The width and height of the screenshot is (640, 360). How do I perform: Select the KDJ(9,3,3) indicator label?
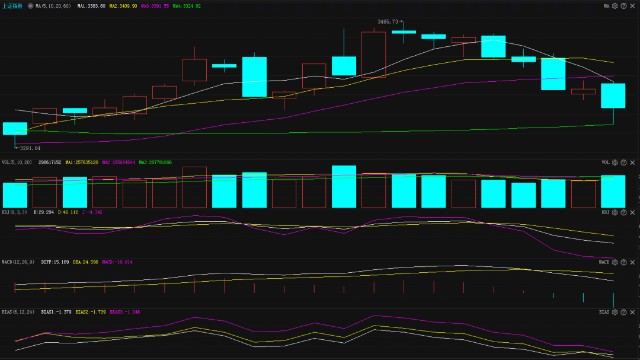[x=14, y=212]
